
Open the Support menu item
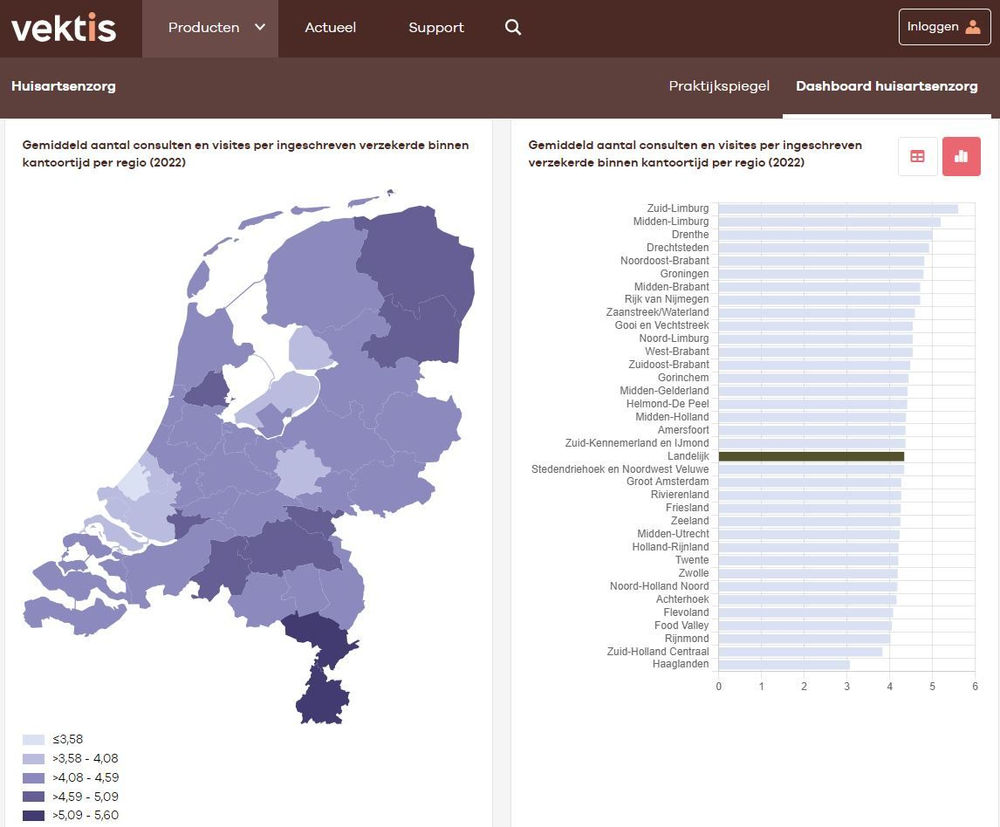[435, 27]
